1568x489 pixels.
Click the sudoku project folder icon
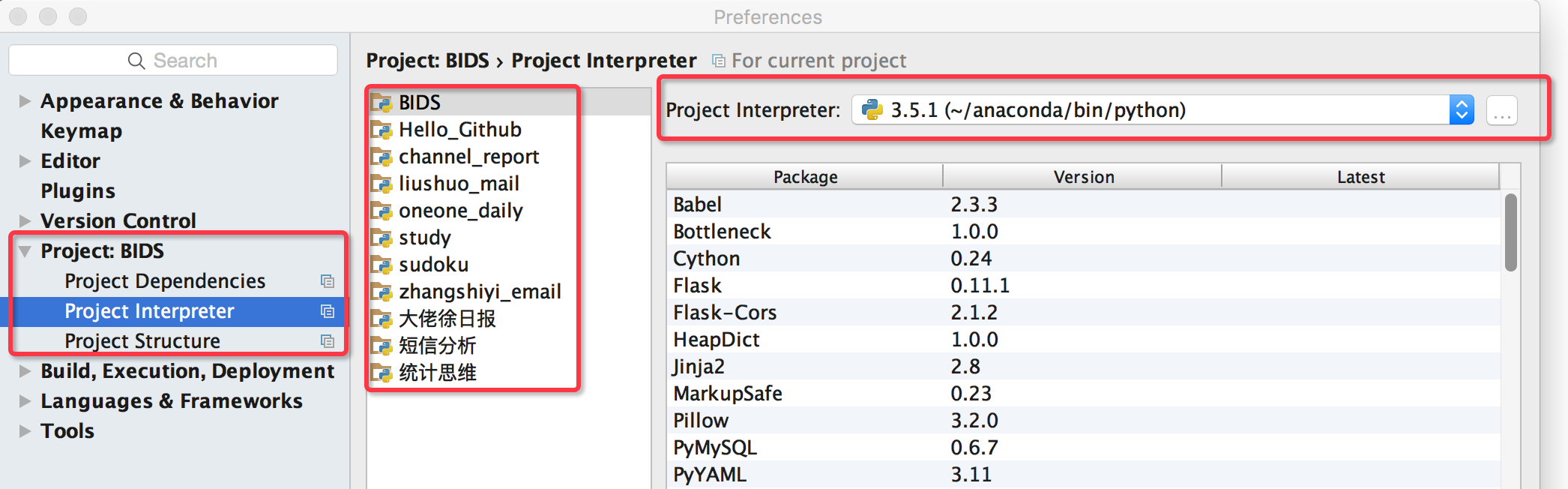(382, 265)
